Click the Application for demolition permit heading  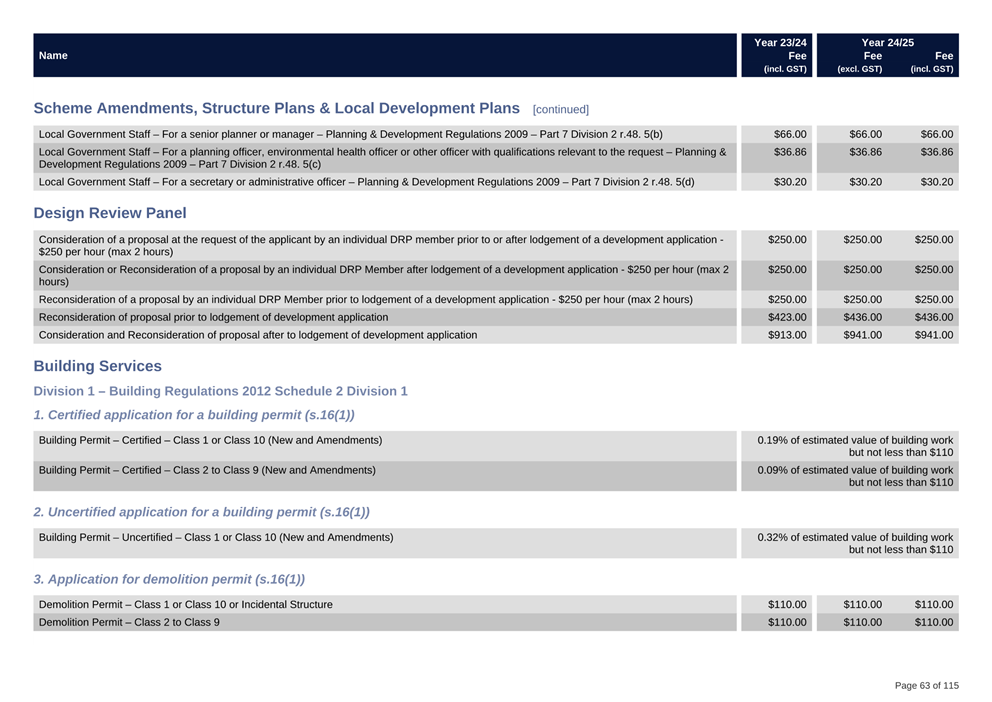[169, 579]
